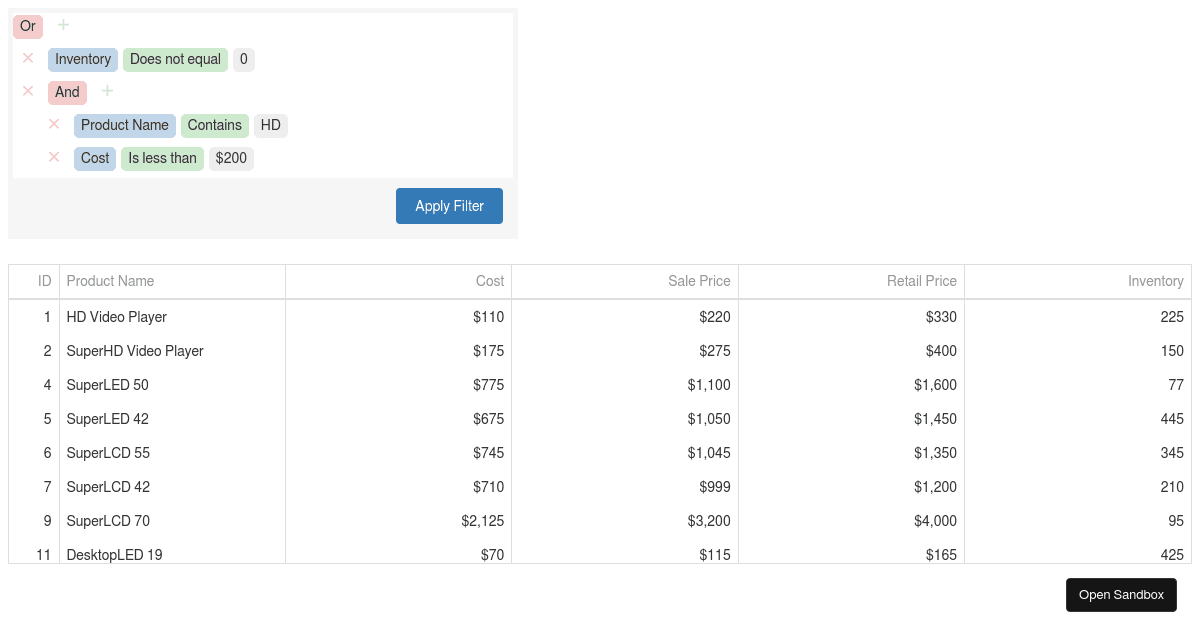Edit the 0 inventory value
The width and height of the screenshot is (1200, 630).
(243, 59)
